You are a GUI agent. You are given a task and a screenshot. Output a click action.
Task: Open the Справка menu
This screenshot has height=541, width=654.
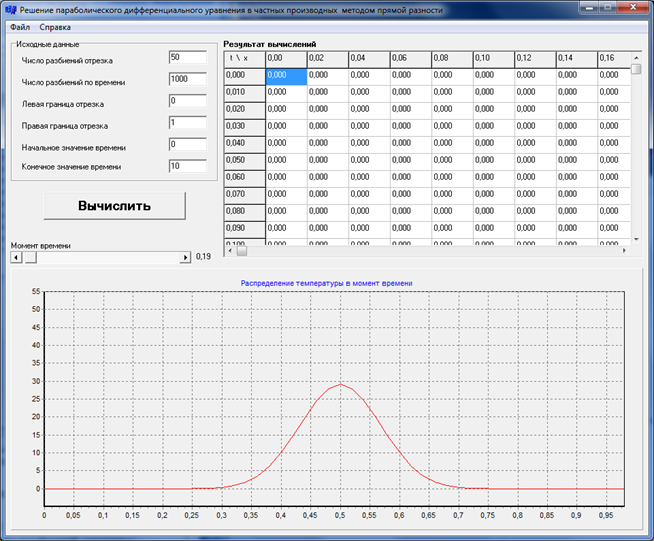(x=55, y=27)
